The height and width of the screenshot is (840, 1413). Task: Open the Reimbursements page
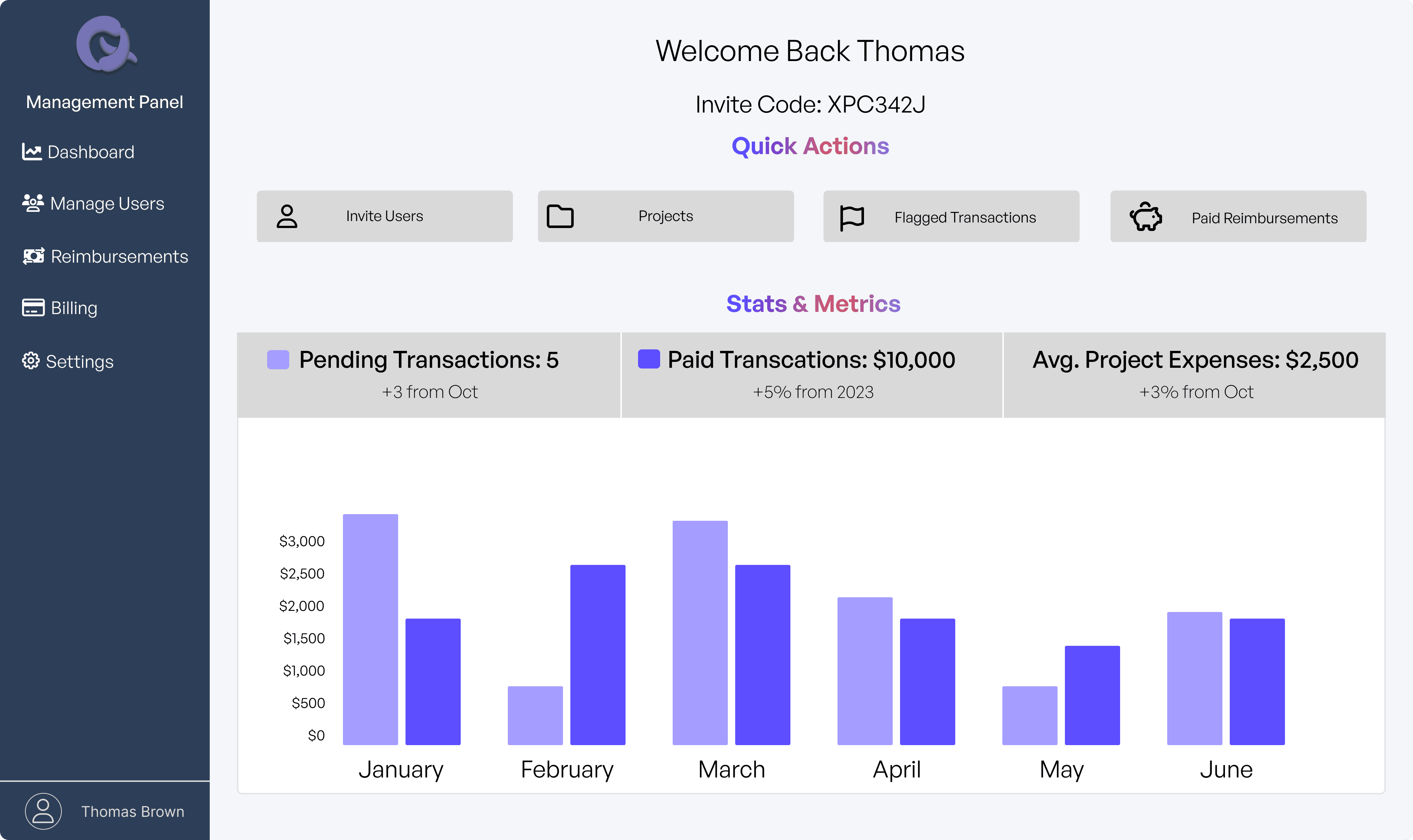[105, 256]
